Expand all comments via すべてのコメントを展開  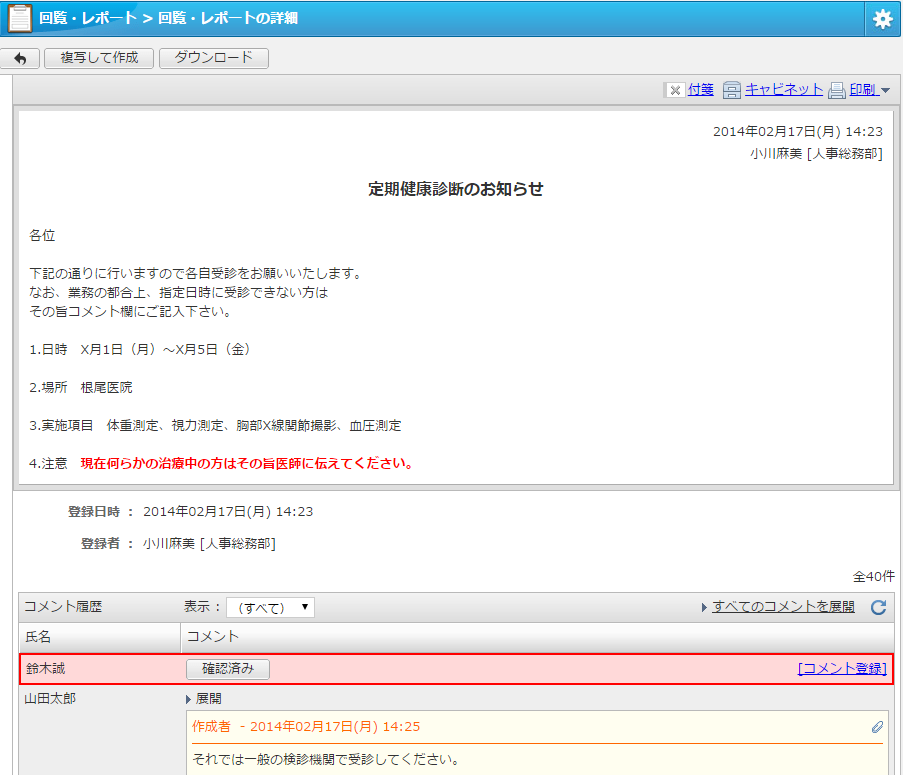click(x=783, y=607)
